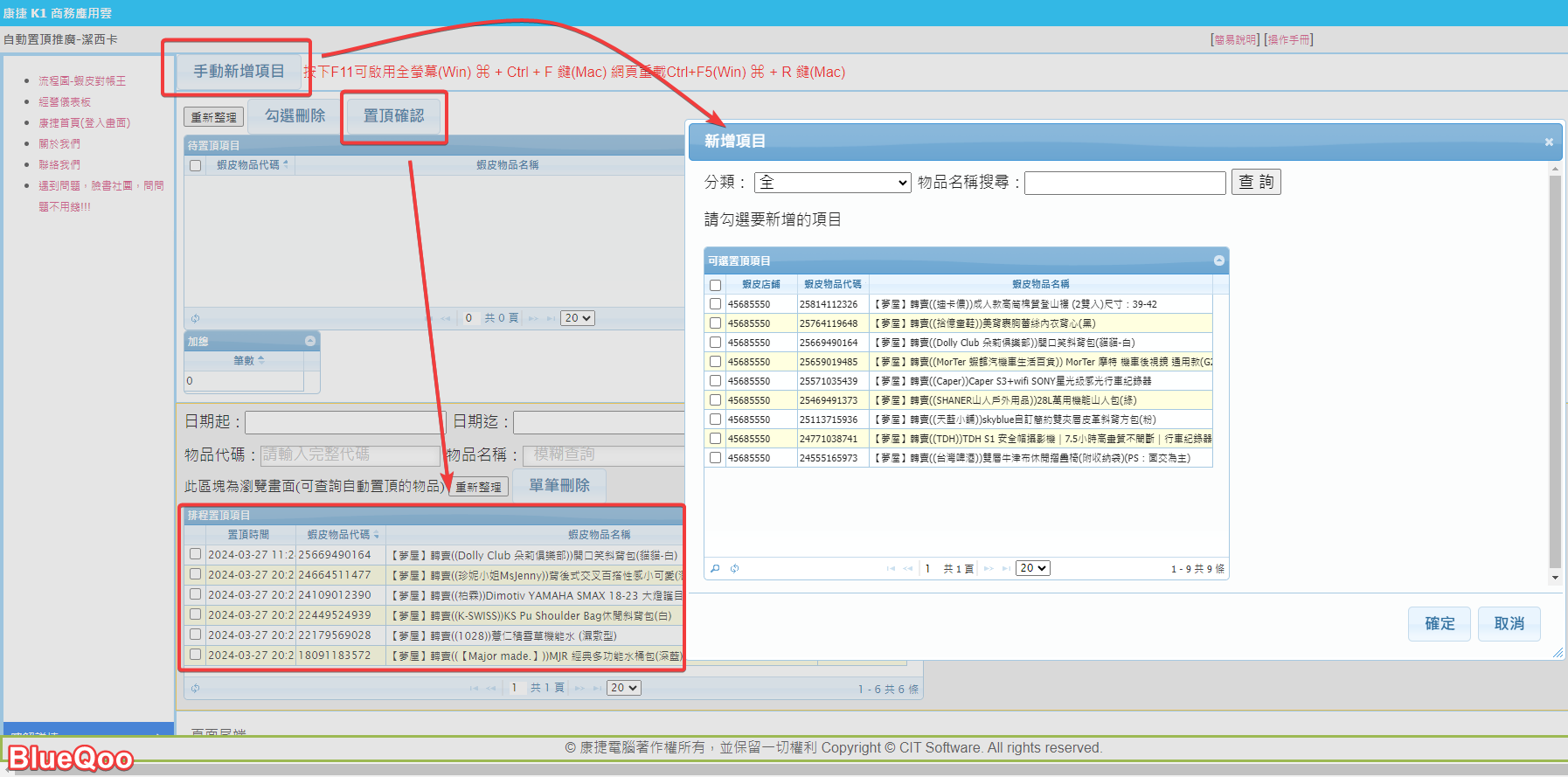Image resolution: width=1568 pixels, height=777 pixels.
Task: Open rows-per-page dropdown in 待置頂項目 pager
Action: [578, 318]
